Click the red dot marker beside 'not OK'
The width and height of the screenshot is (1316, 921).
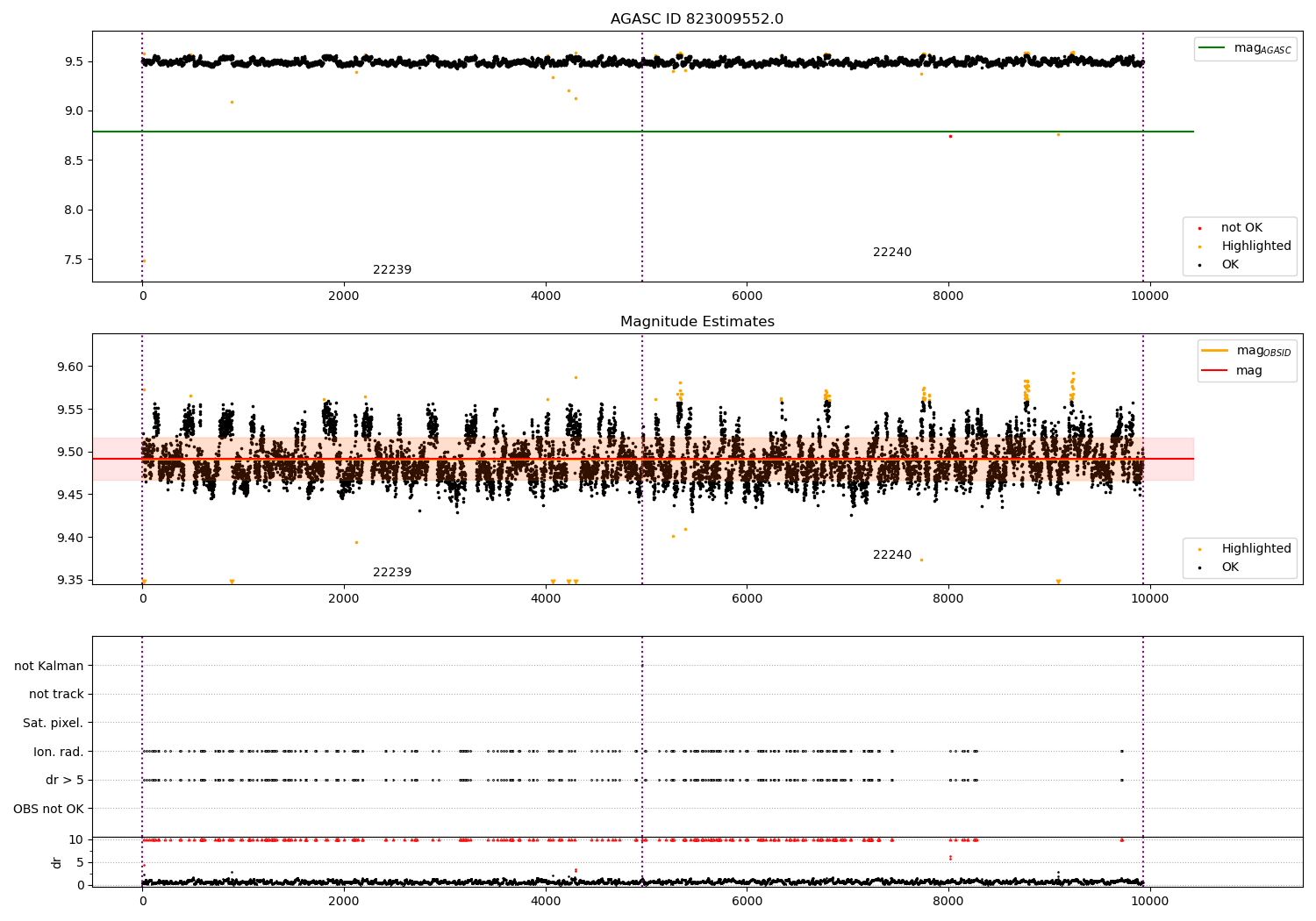pyautogui.click(x=1199, y=229)
